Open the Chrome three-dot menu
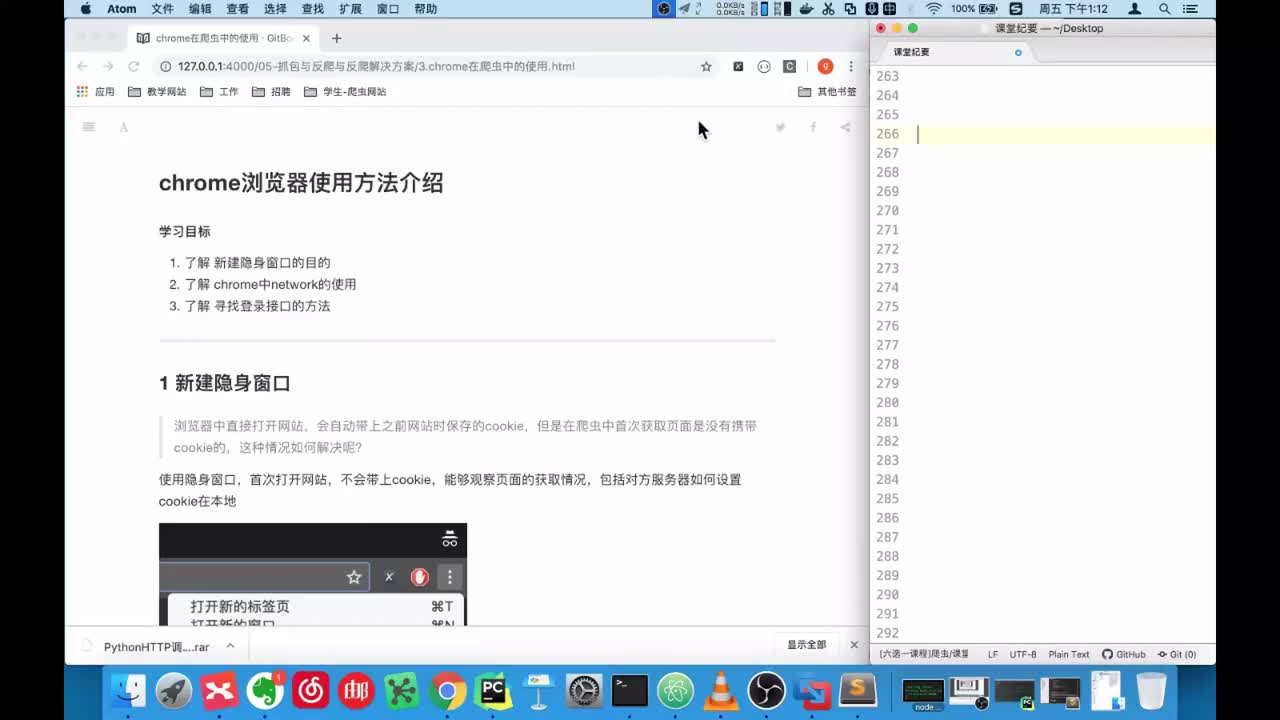This screenshot has height=720, width=1280. [851, 66]
